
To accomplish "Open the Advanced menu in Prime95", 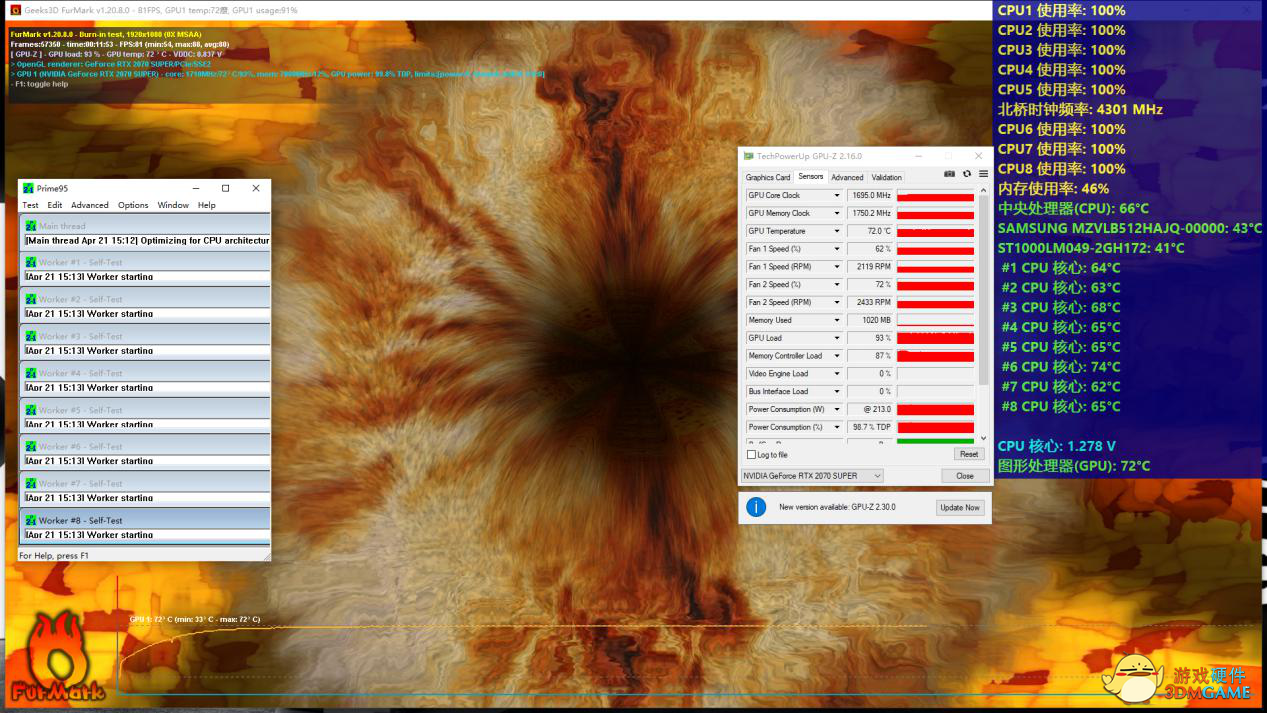I will coord(90,205).
